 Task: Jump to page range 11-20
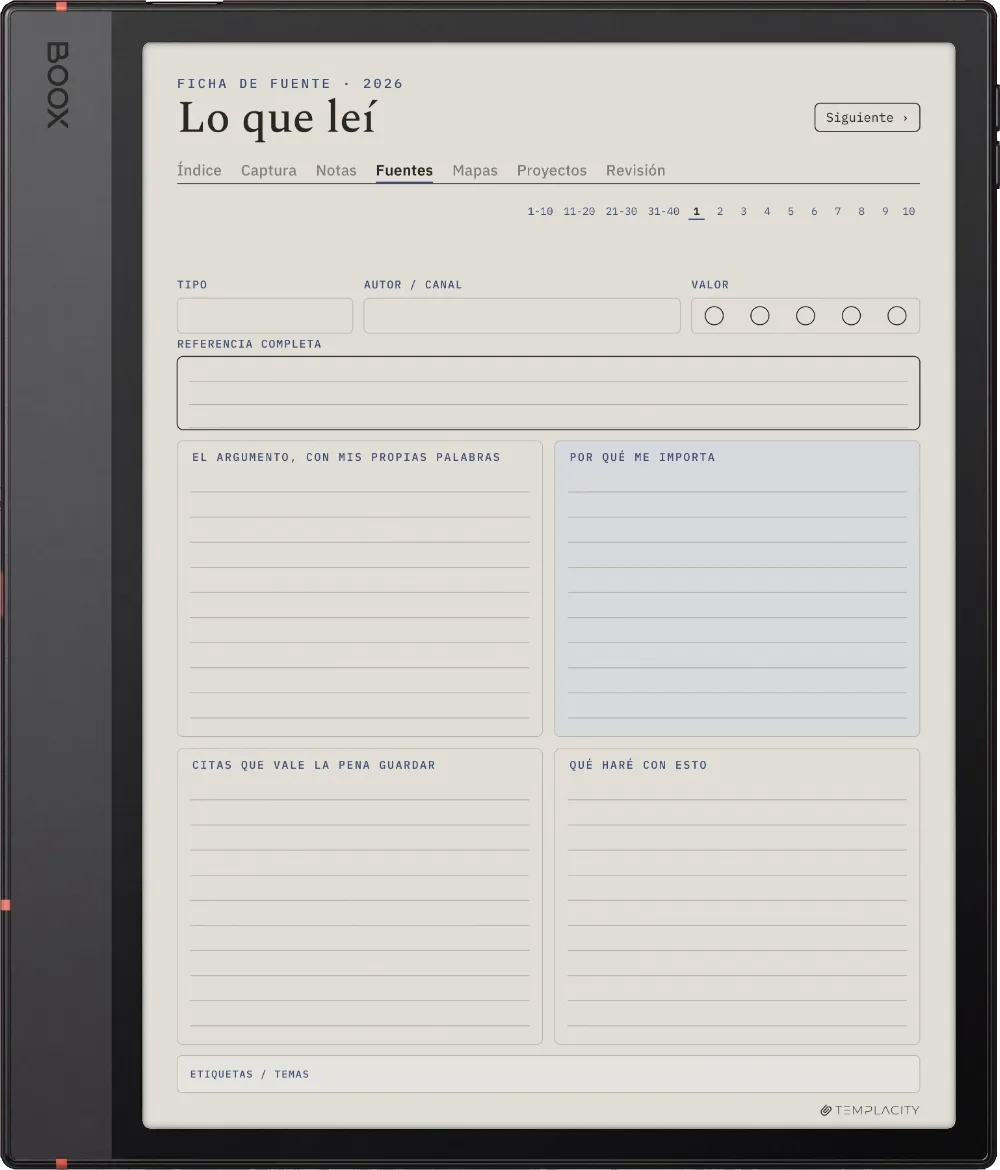click(579, 212)
